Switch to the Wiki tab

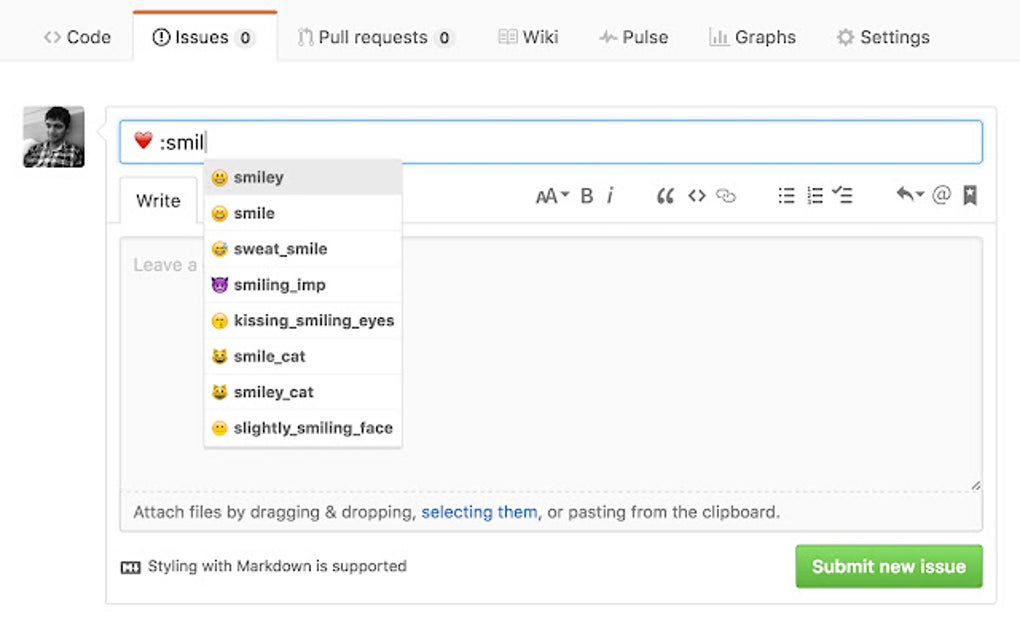(527, 37)
